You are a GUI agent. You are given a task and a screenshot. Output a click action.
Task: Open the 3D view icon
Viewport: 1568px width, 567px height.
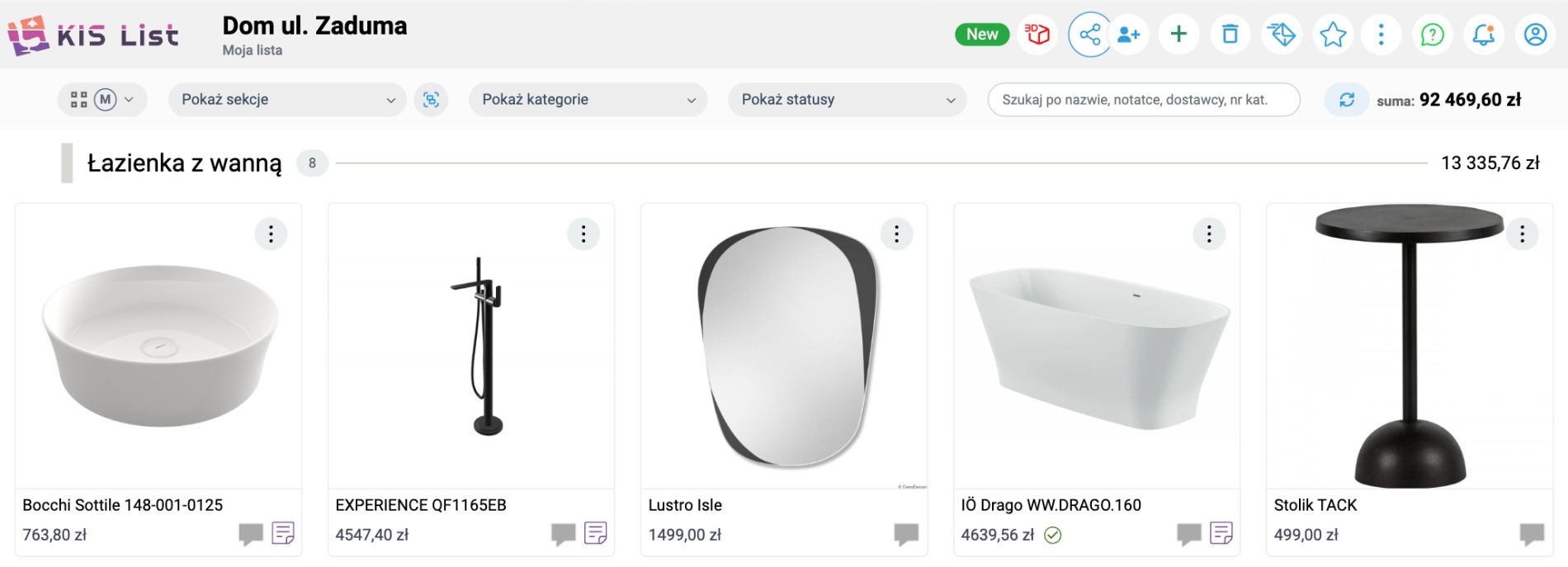[x=1037, y=34]
